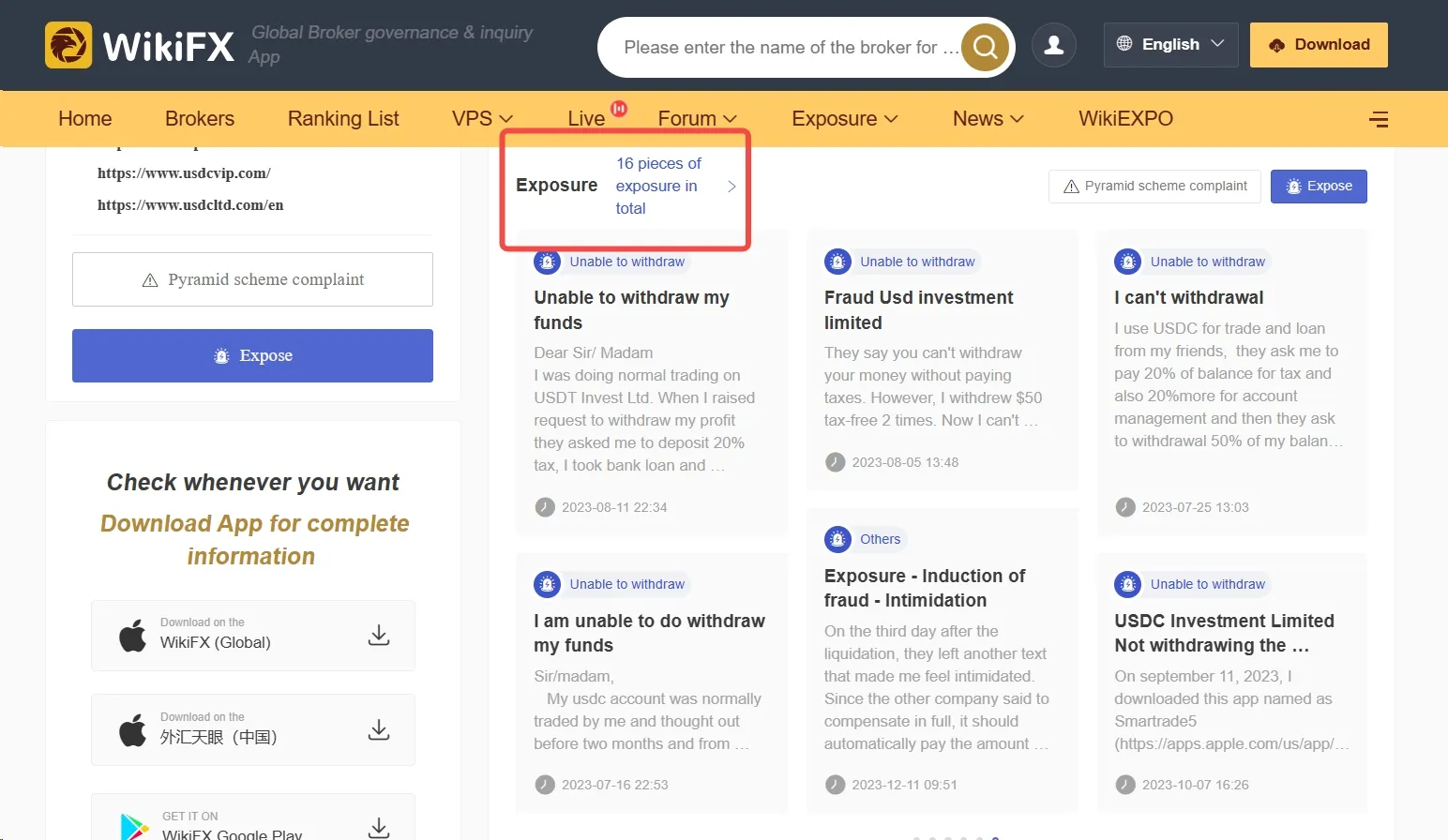The image size is (1448, 840).
Task: Click the alarm icon on 'Fraud Usd investment limited' card
Action: point(837,262)
